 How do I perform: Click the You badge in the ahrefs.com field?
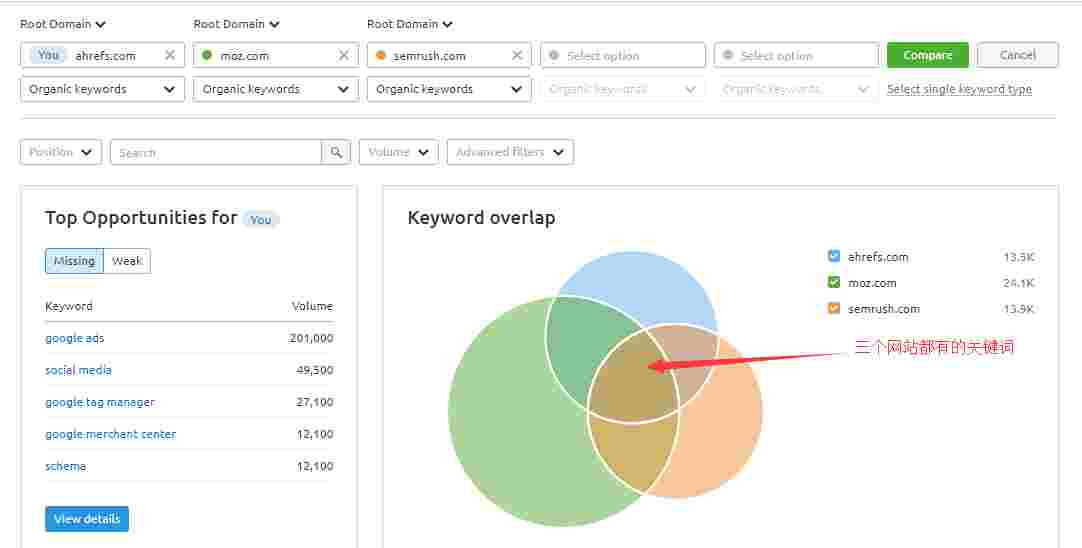[48, 56]
